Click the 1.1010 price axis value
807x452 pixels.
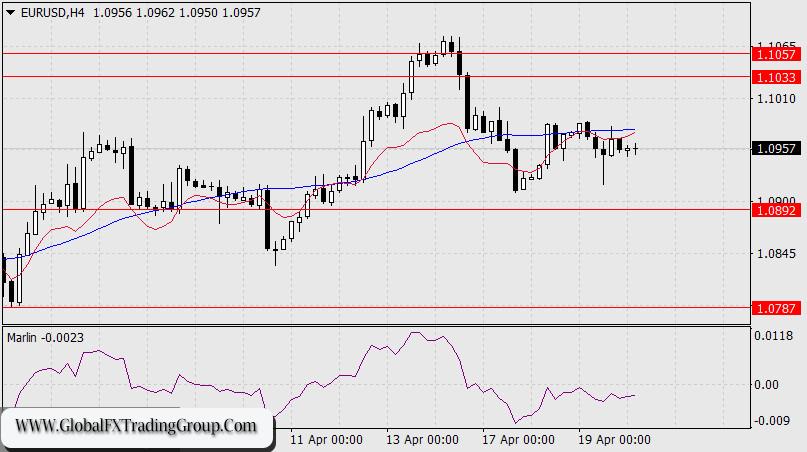click(x=776, y=98)
